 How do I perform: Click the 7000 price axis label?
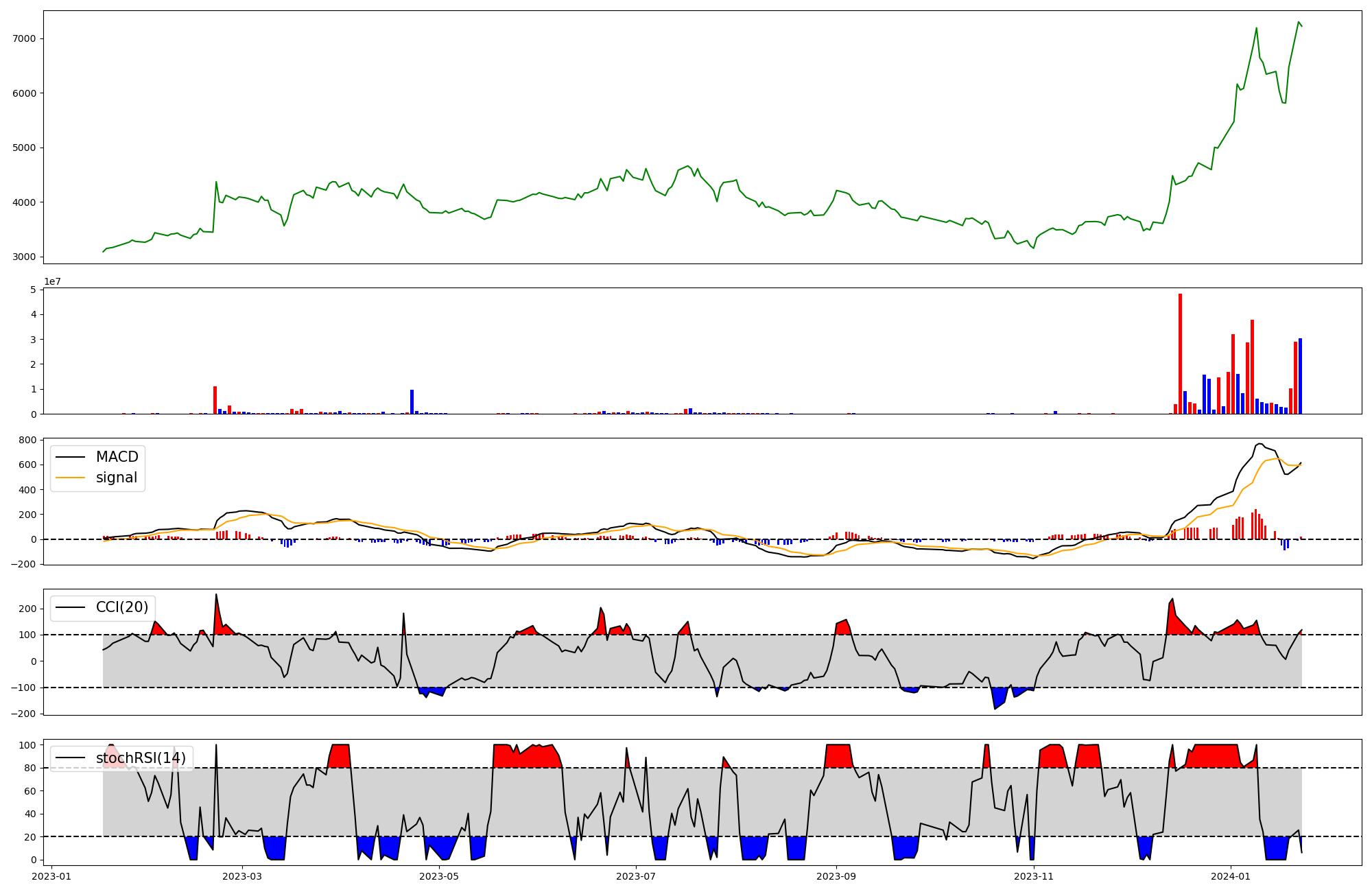(24, 38)
